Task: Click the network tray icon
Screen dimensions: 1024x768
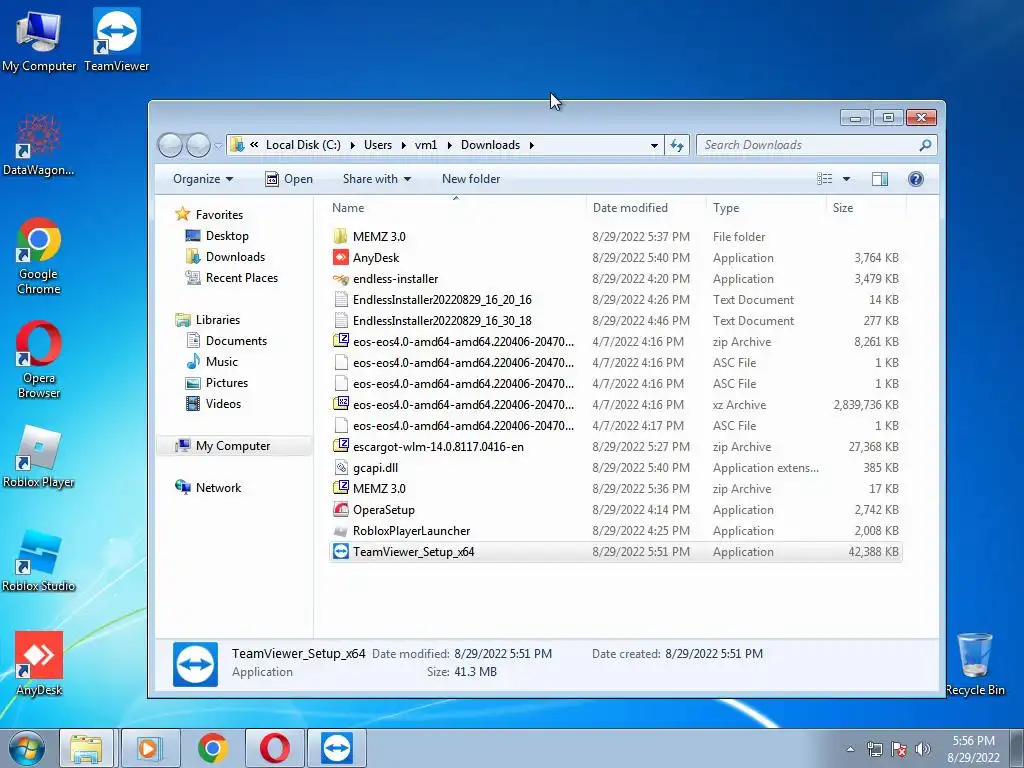Action: 874,749
